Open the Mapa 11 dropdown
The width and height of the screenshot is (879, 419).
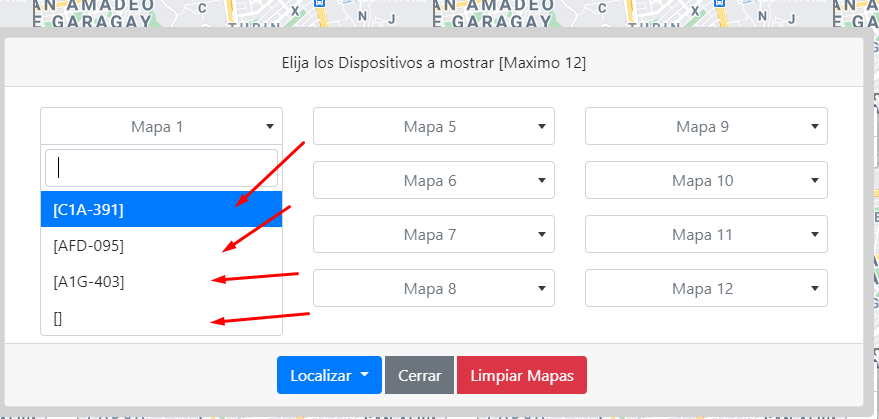pyautogui.click(x=705, y=235)
